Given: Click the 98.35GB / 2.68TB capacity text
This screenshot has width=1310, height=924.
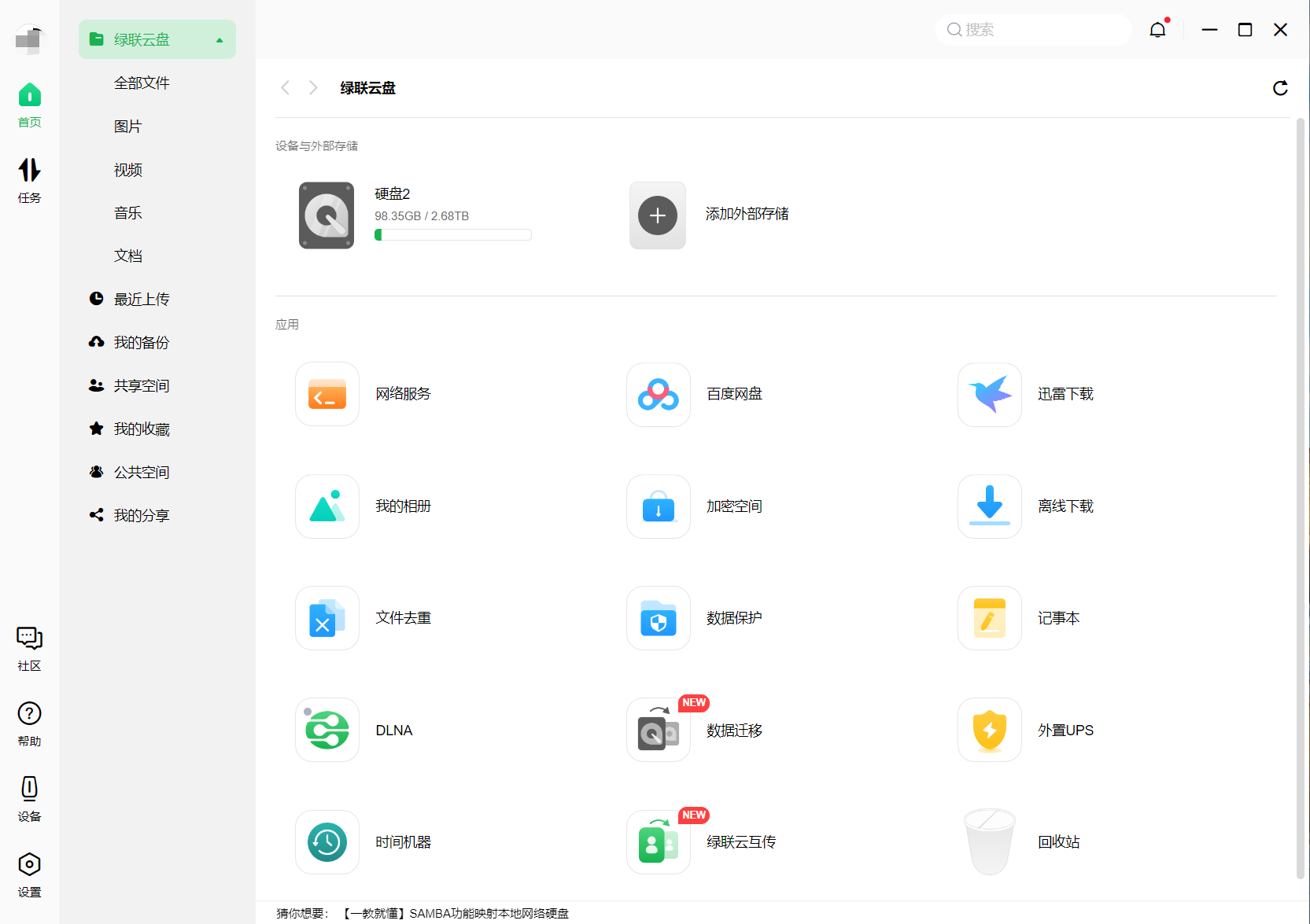Looking at the screenshot, I should pos(422,216).
